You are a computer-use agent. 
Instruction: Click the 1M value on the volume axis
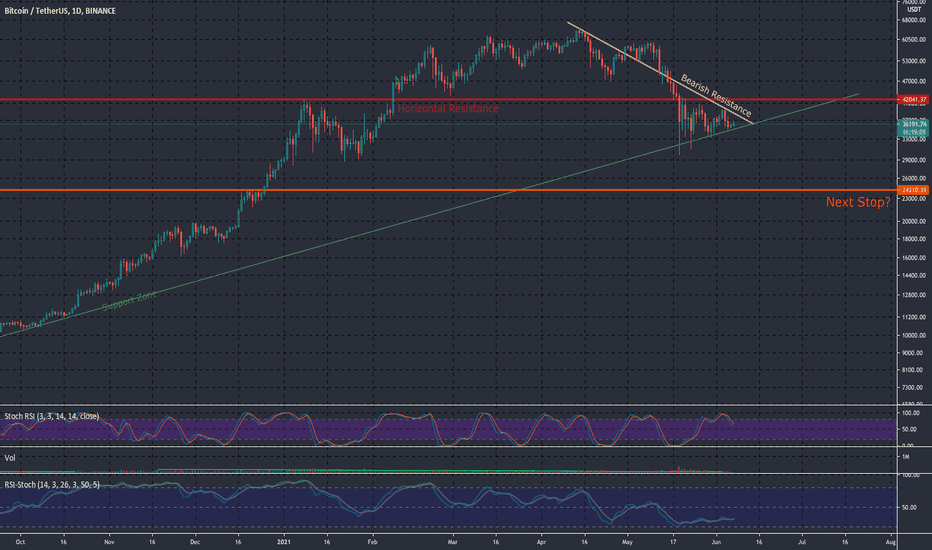[x=906, y=457]
